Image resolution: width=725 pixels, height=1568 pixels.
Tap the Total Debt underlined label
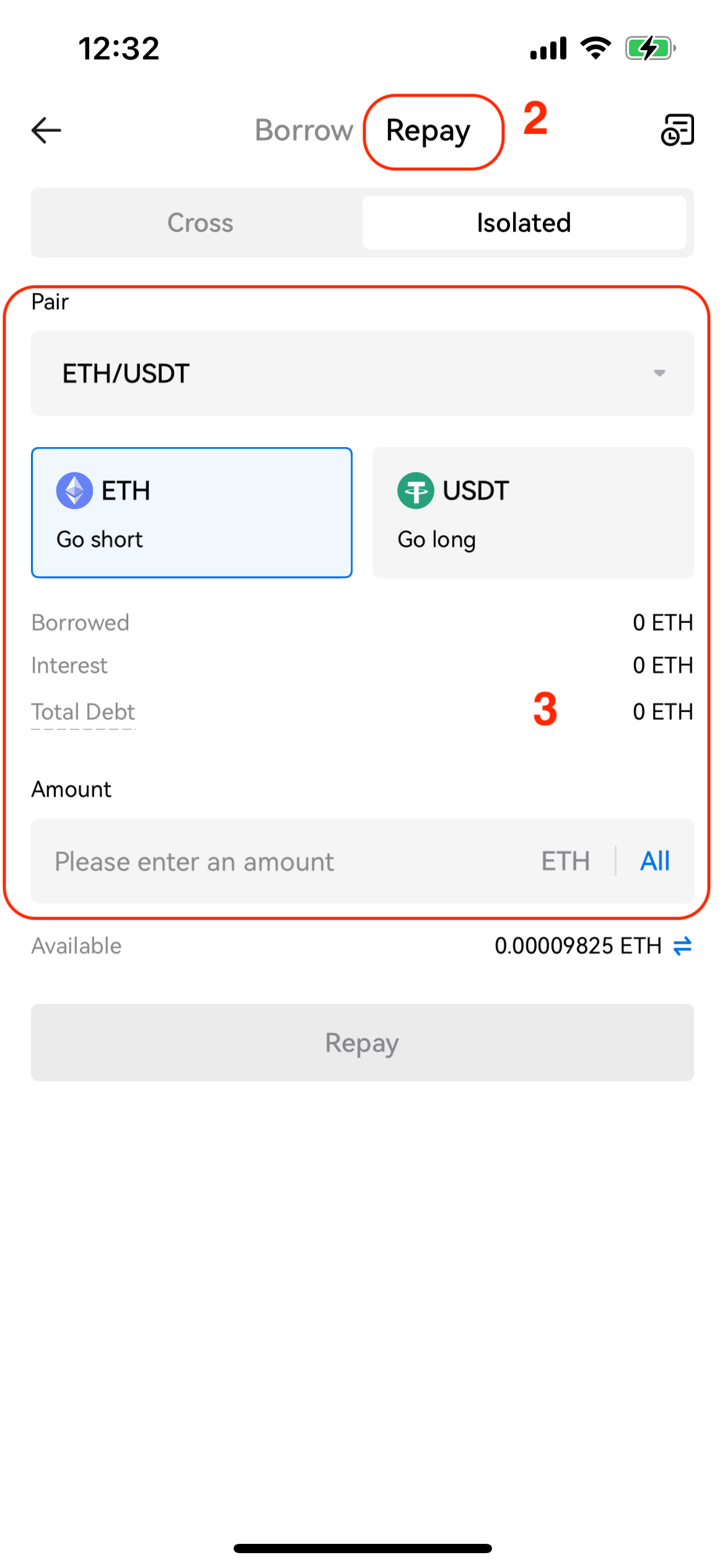point(83,712)
